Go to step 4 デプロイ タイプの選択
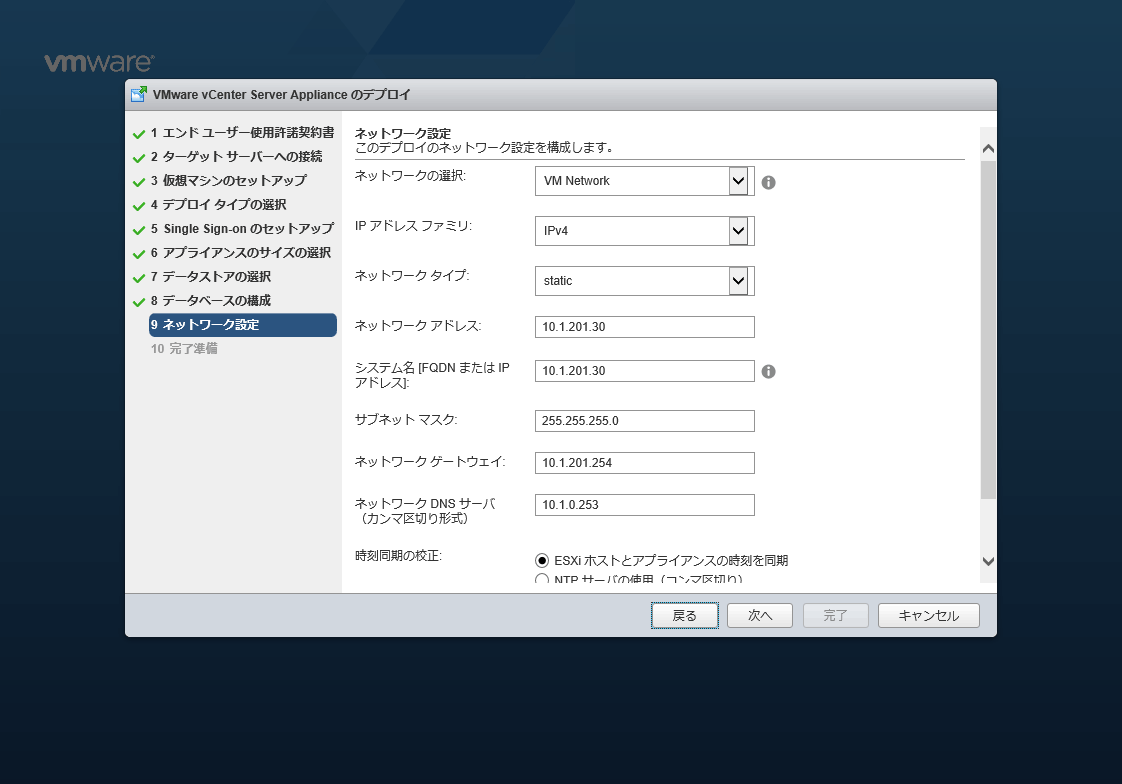Viewport: 1122px width, 784px height. (x=218, y=205)
